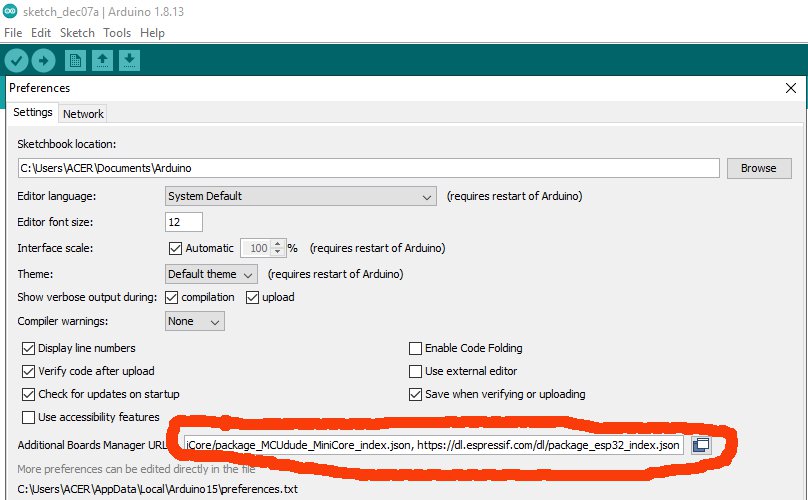The height and width of the screenshot is (500, 808).
Task: Open the Sketch menu
Action: click(77, 33)
